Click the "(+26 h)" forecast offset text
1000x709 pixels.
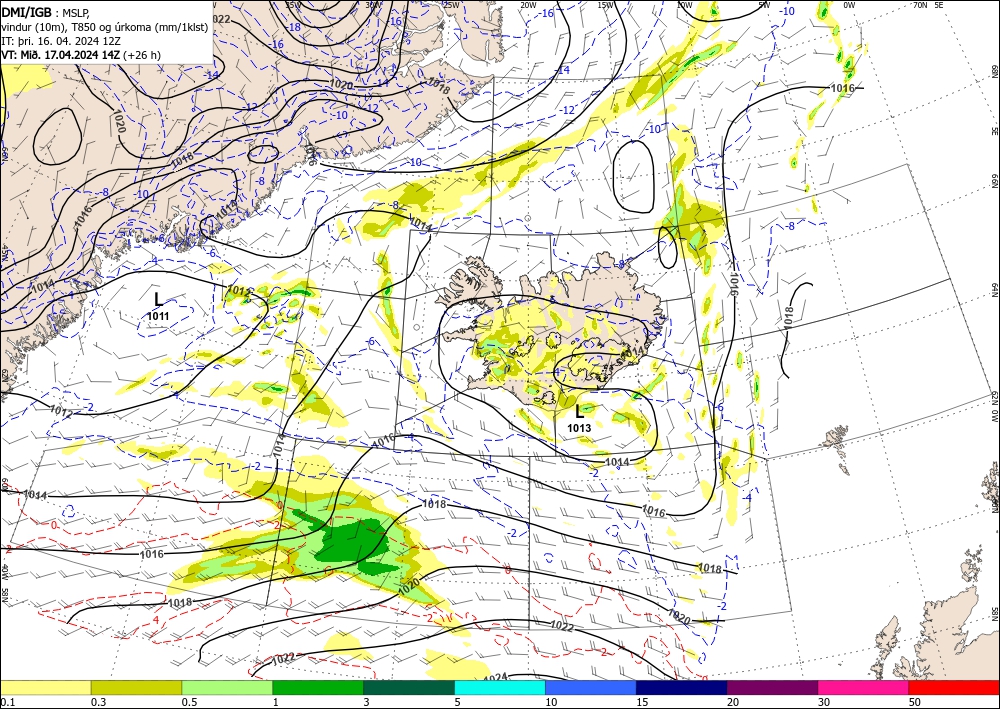[x=142, y=55]
